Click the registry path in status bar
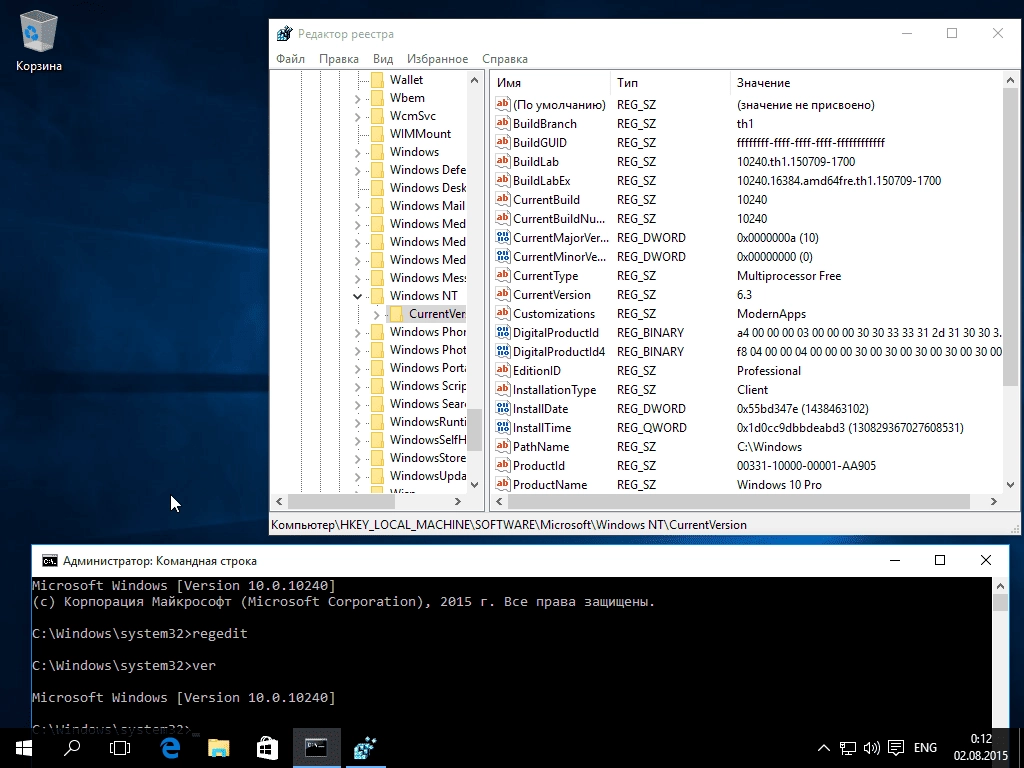1024x768 pixels. coord(509,525)
